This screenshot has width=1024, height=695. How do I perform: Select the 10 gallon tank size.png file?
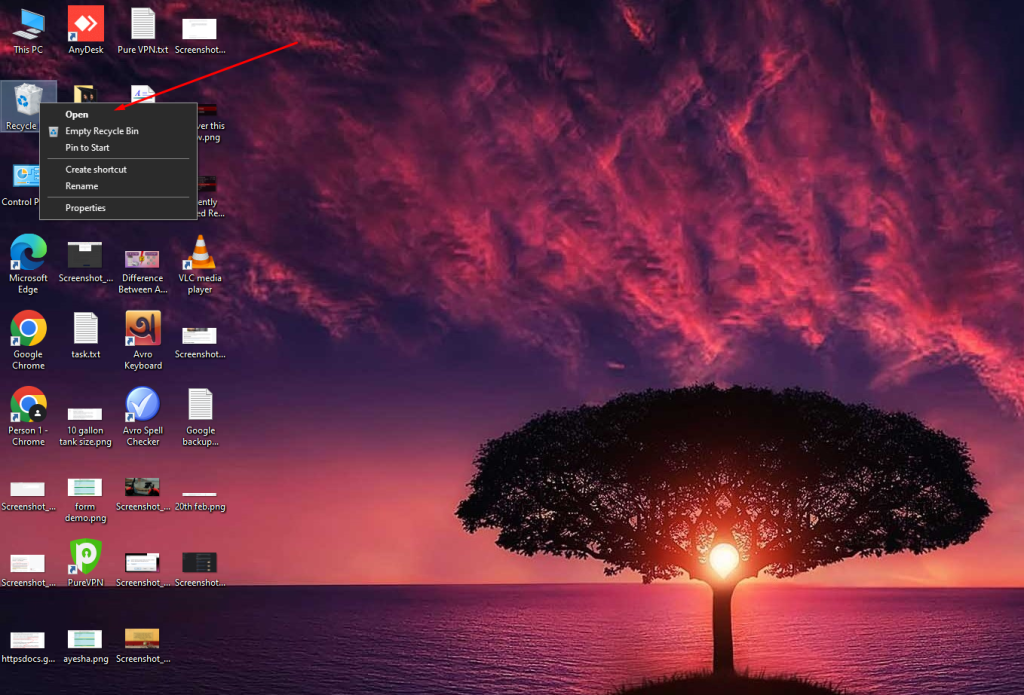tap(85, 415)
